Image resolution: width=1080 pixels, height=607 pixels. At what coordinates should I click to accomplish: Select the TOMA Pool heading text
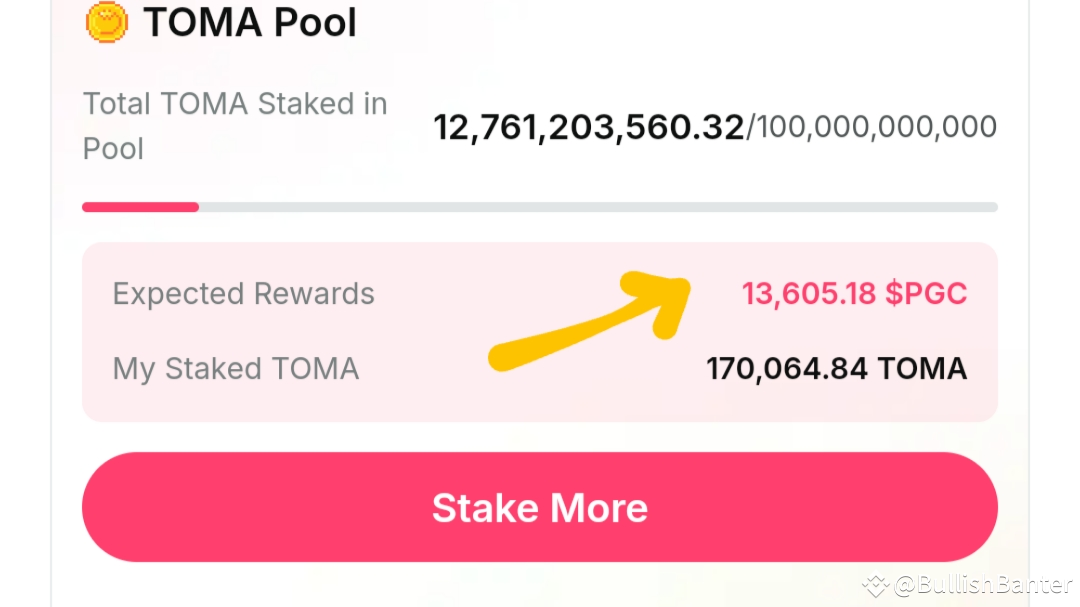(x=250, y=22)
